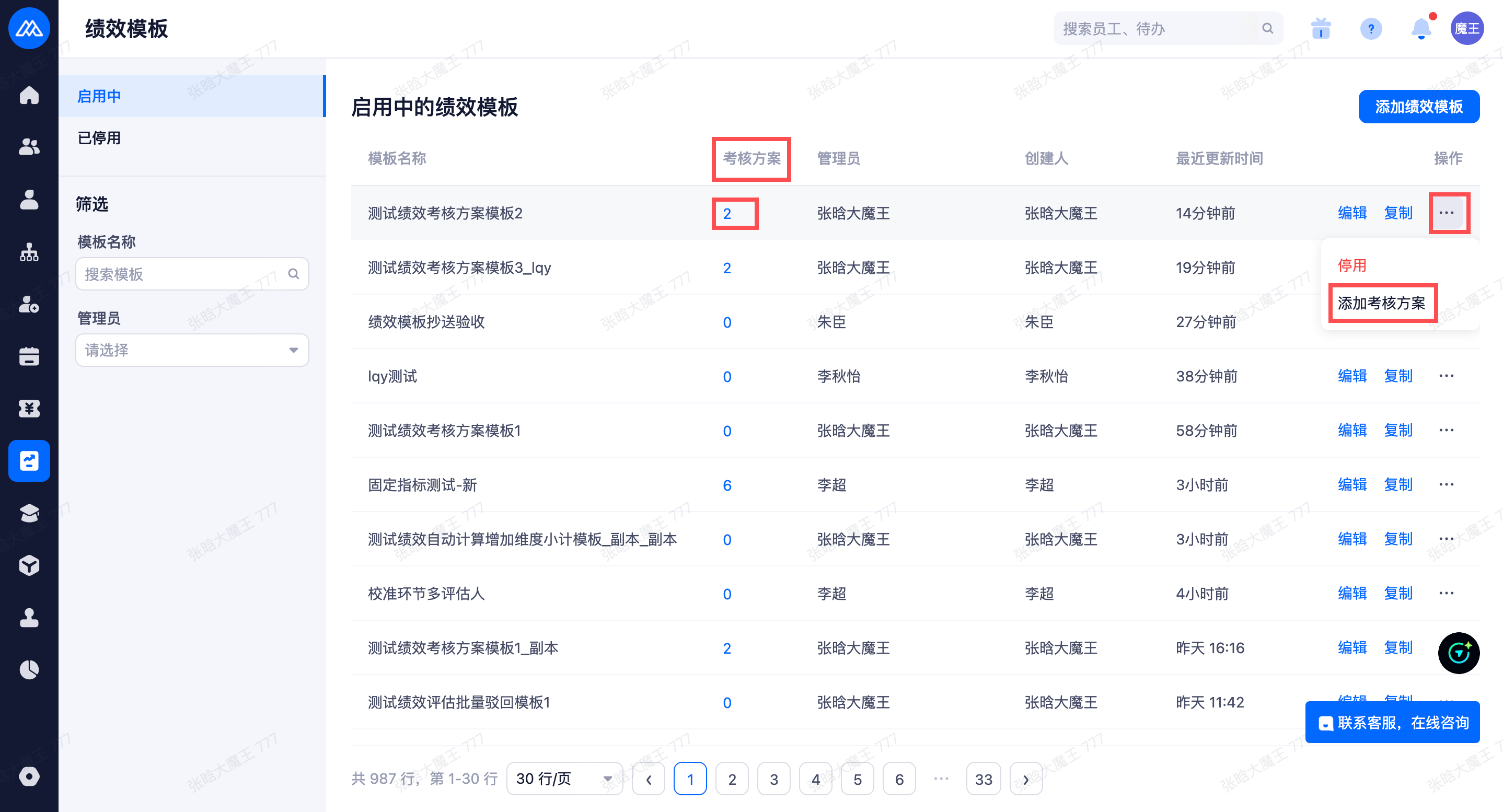The height and width of the screenshot is (812, 1503).
Task: Click the 添加绩效模板 button
Action: click(1418, 107)
